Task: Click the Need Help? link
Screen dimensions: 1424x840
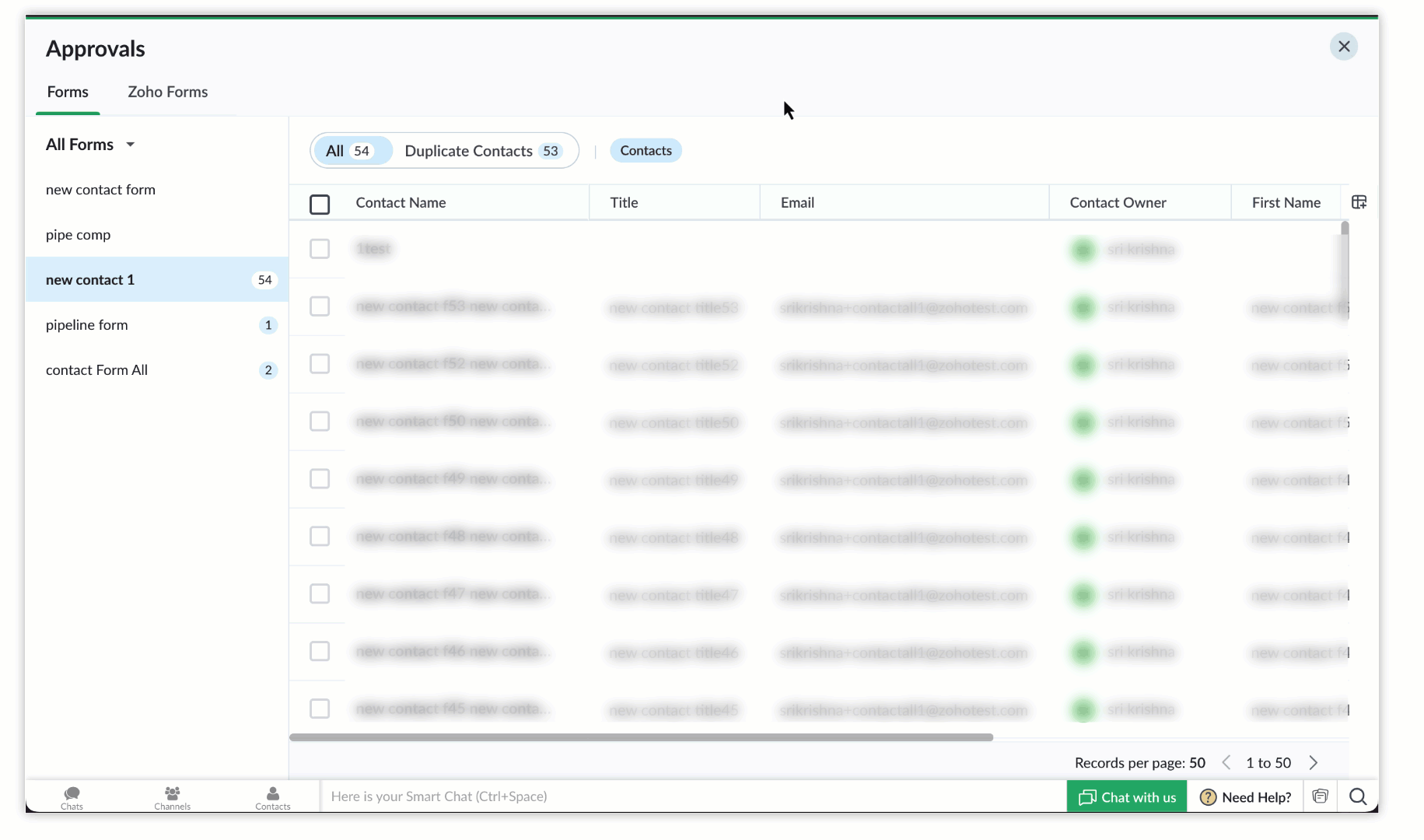Action: click(1245, 797)
